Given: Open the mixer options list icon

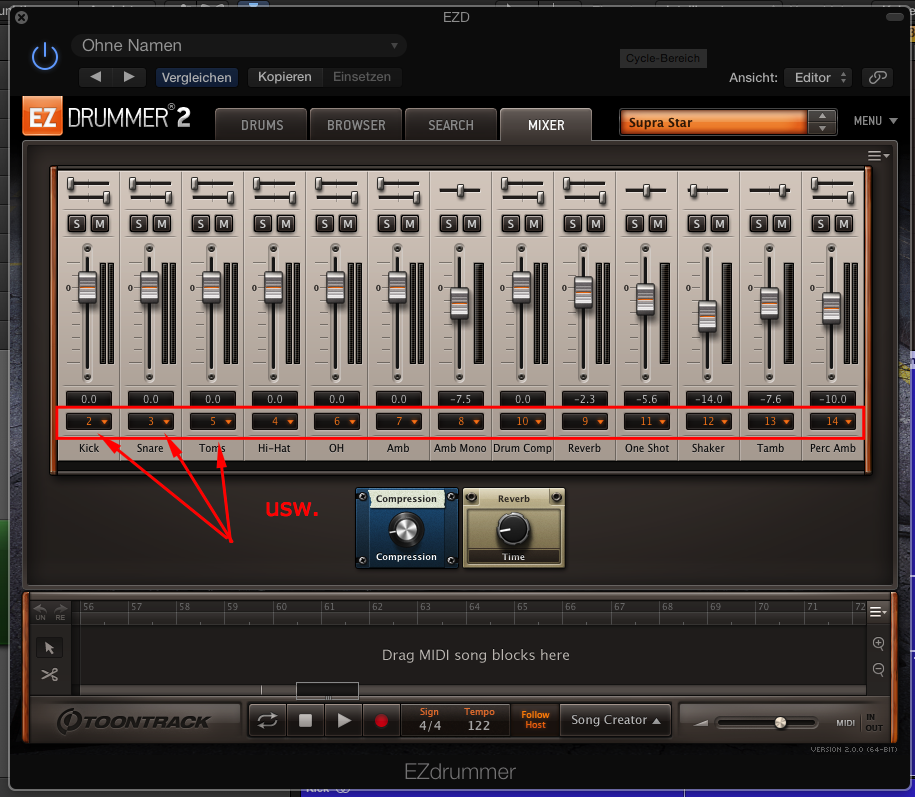Looking at the screenshot, I should [878, 156].
